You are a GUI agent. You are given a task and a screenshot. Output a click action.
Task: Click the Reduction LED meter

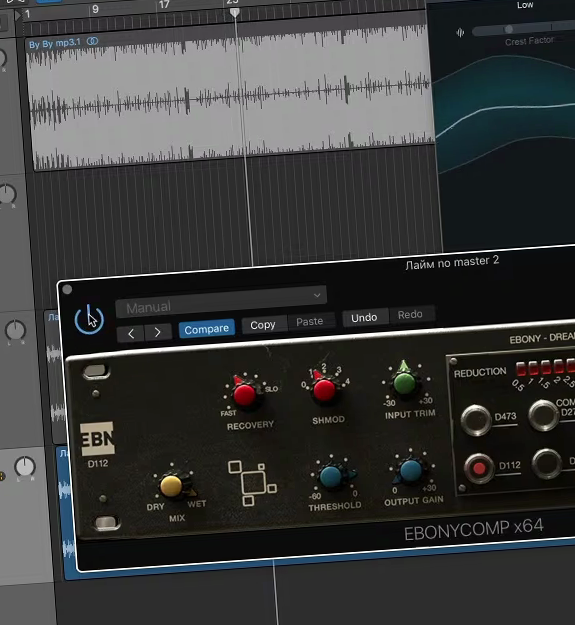point(545,368)
